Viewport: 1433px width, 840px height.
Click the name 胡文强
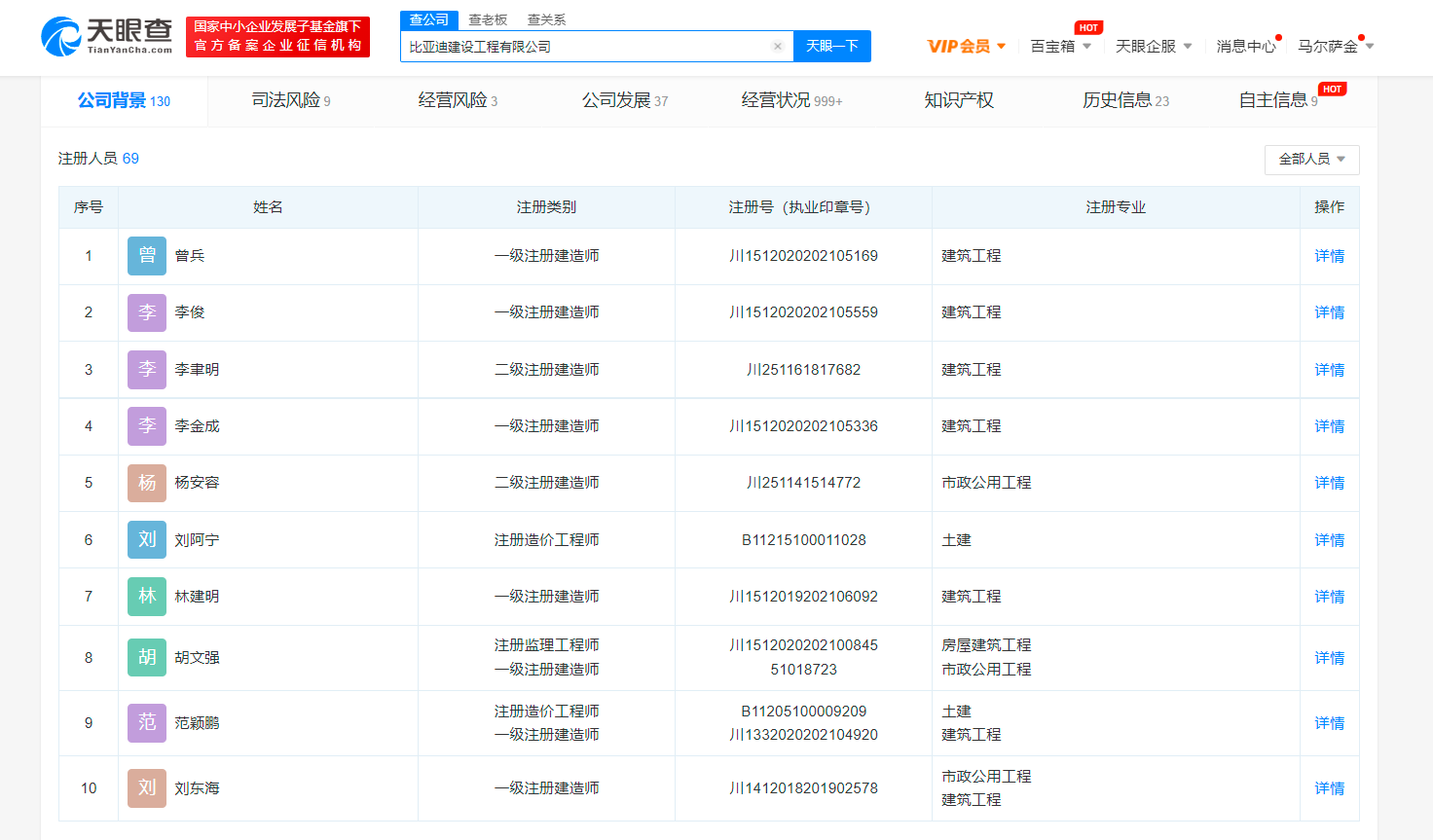197,658
